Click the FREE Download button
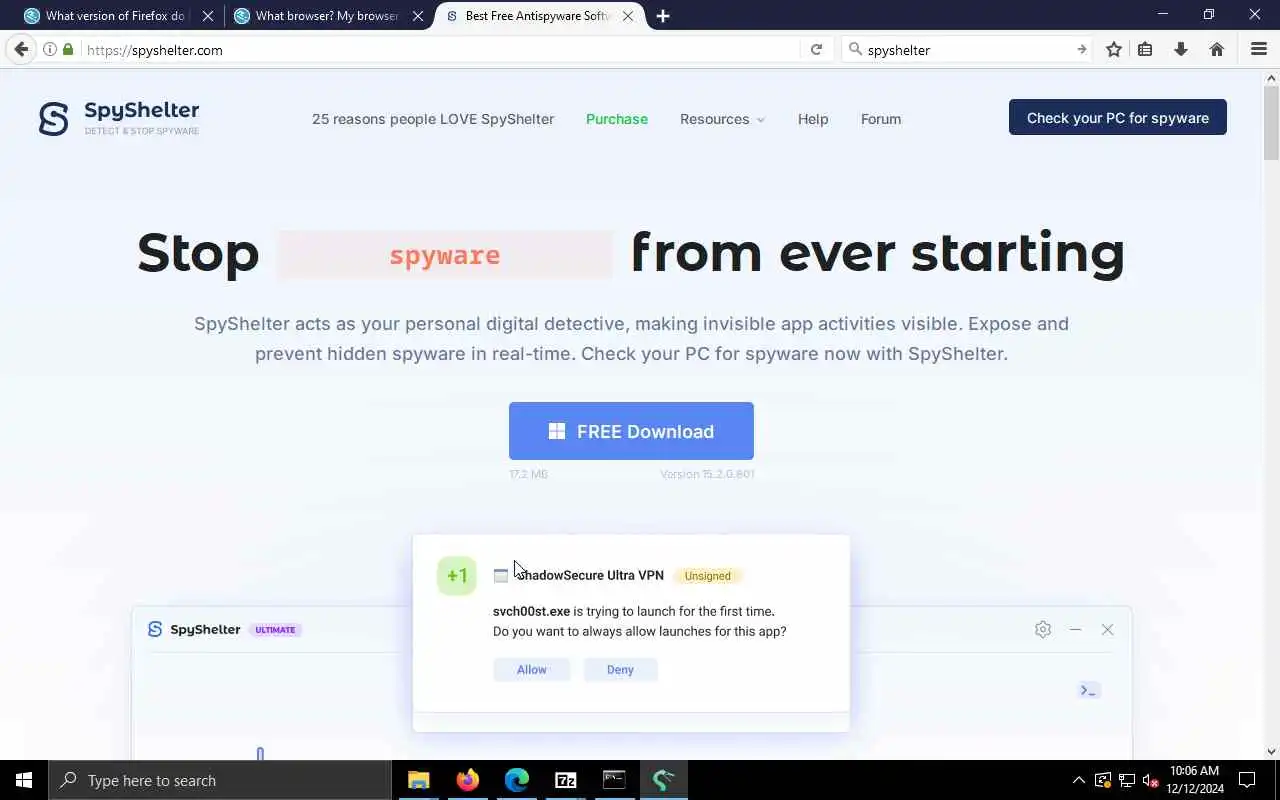Viewport: 1280px width, 800px height. (631, 431)
